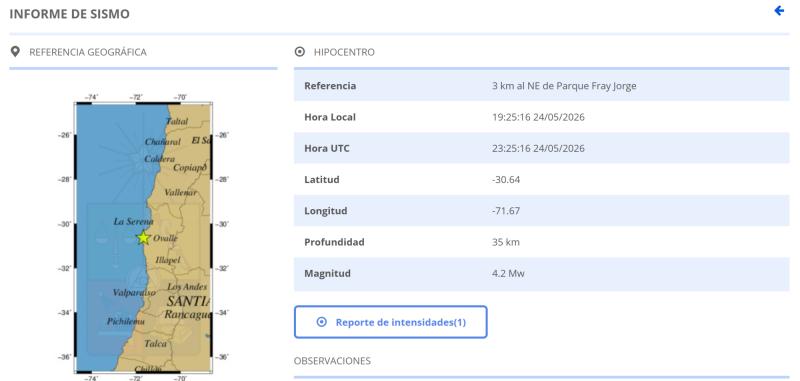This screenshot has height=381, width=800.
Task: Click the circle icon inside Reporte de intensidades button
Action: [321, 322]
